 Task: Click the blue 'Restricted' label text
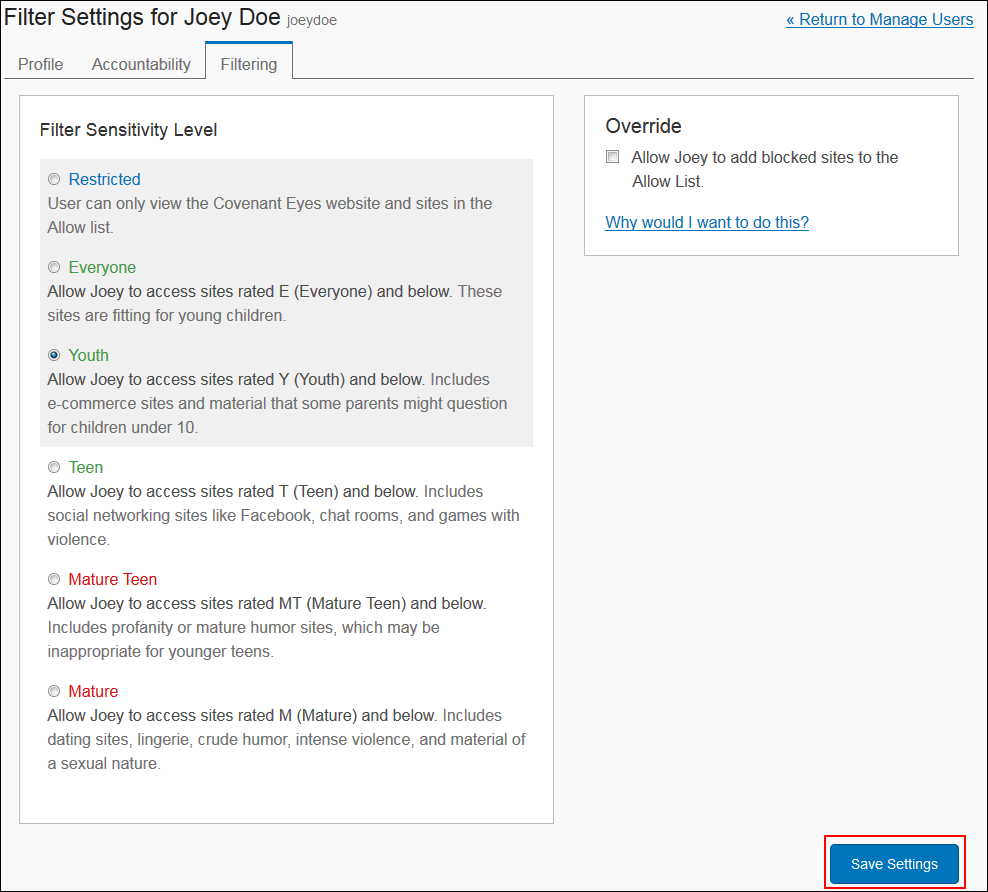(105, 180)
